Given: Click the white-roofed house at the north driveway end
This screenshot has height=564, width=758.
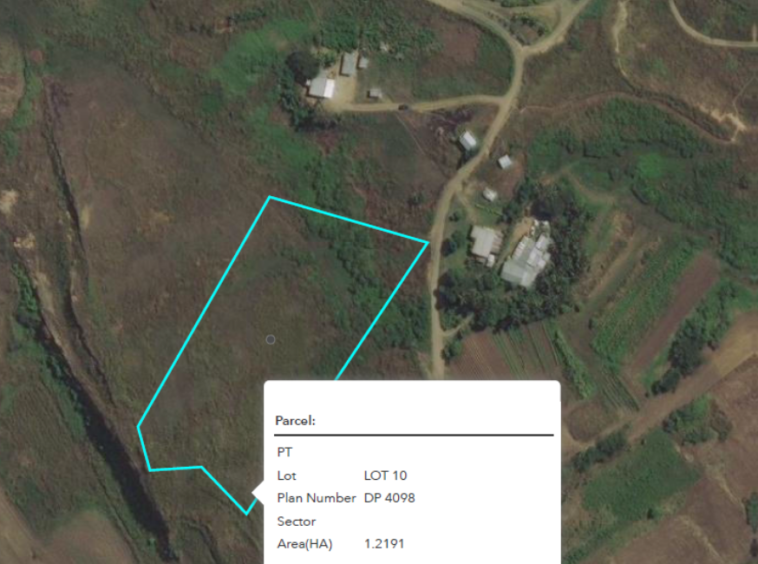Looking at the screenshot, I should point(321,87).
